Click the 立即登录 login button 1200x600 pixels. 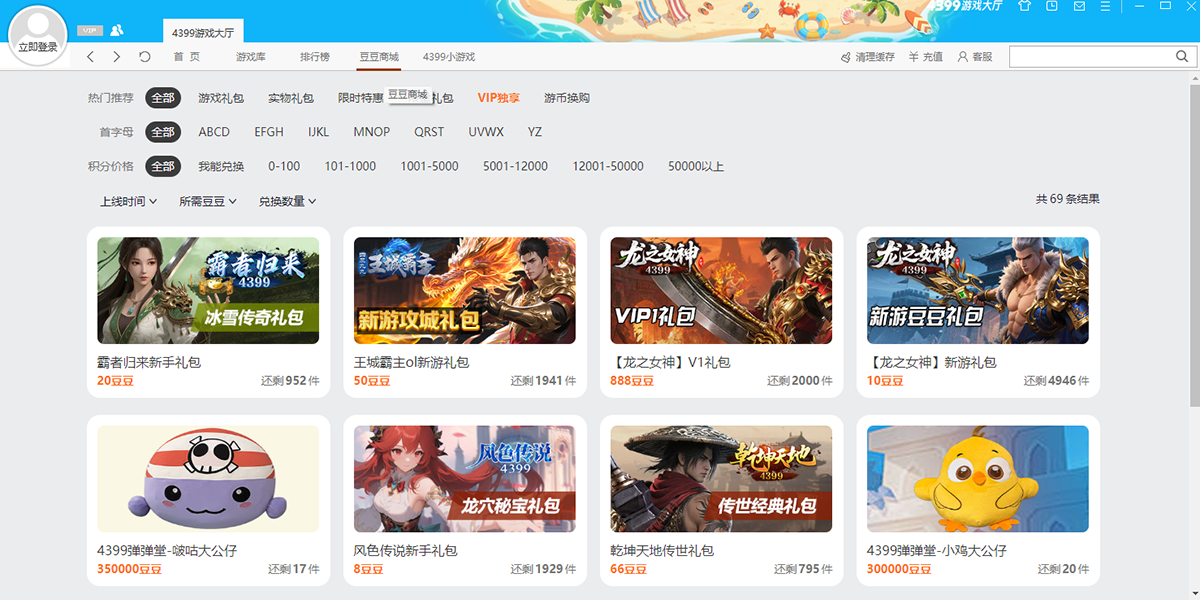click(37, 46)
